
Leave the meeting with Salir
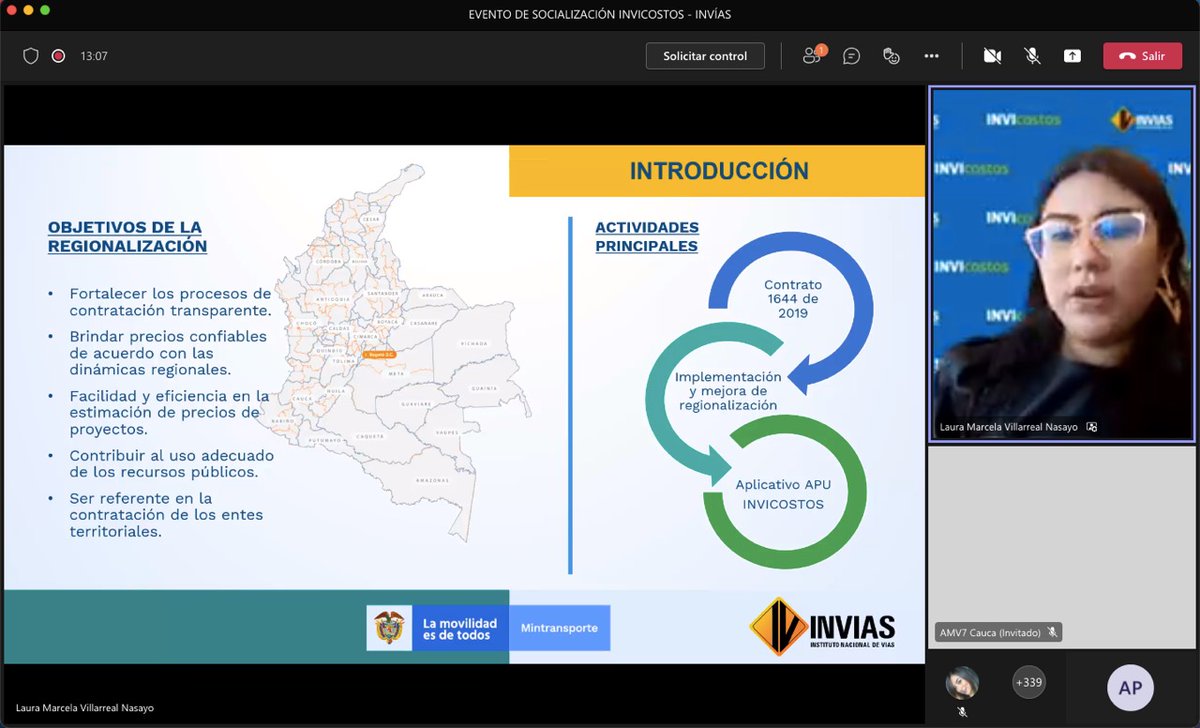point(1142,56)
